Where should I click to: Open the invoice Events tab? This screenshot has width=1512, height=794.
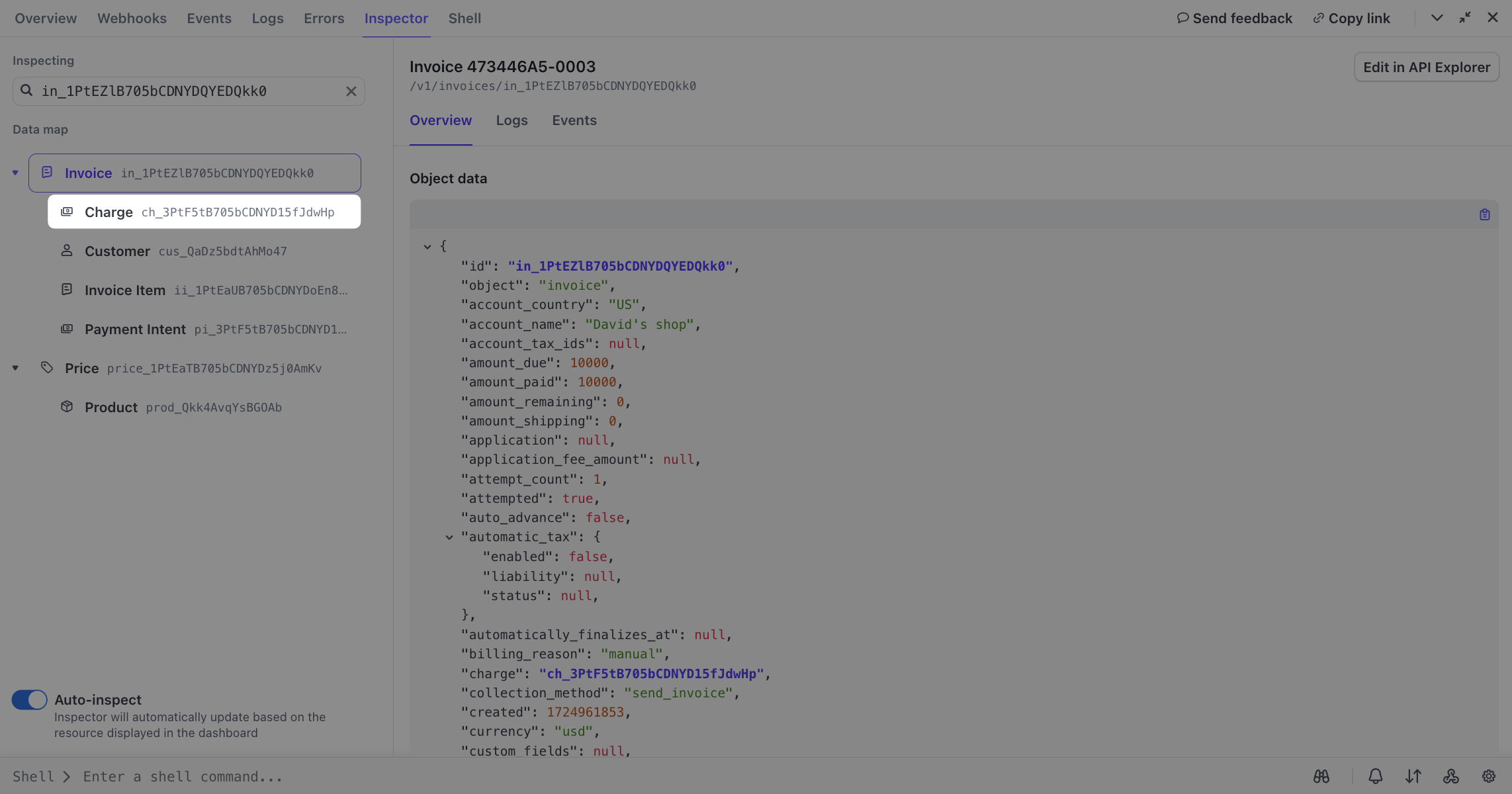(x=574, y=120)
